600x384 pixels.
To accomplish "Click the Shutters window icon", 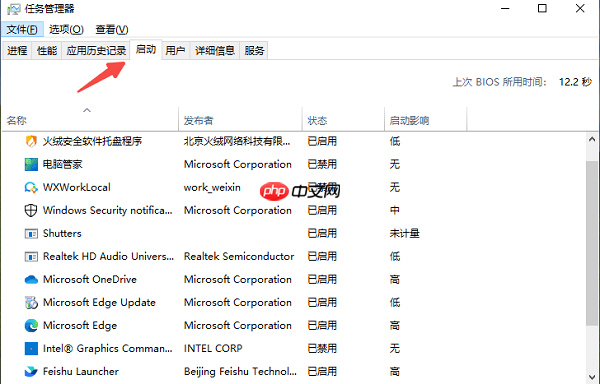I will [x=31, y=233].
